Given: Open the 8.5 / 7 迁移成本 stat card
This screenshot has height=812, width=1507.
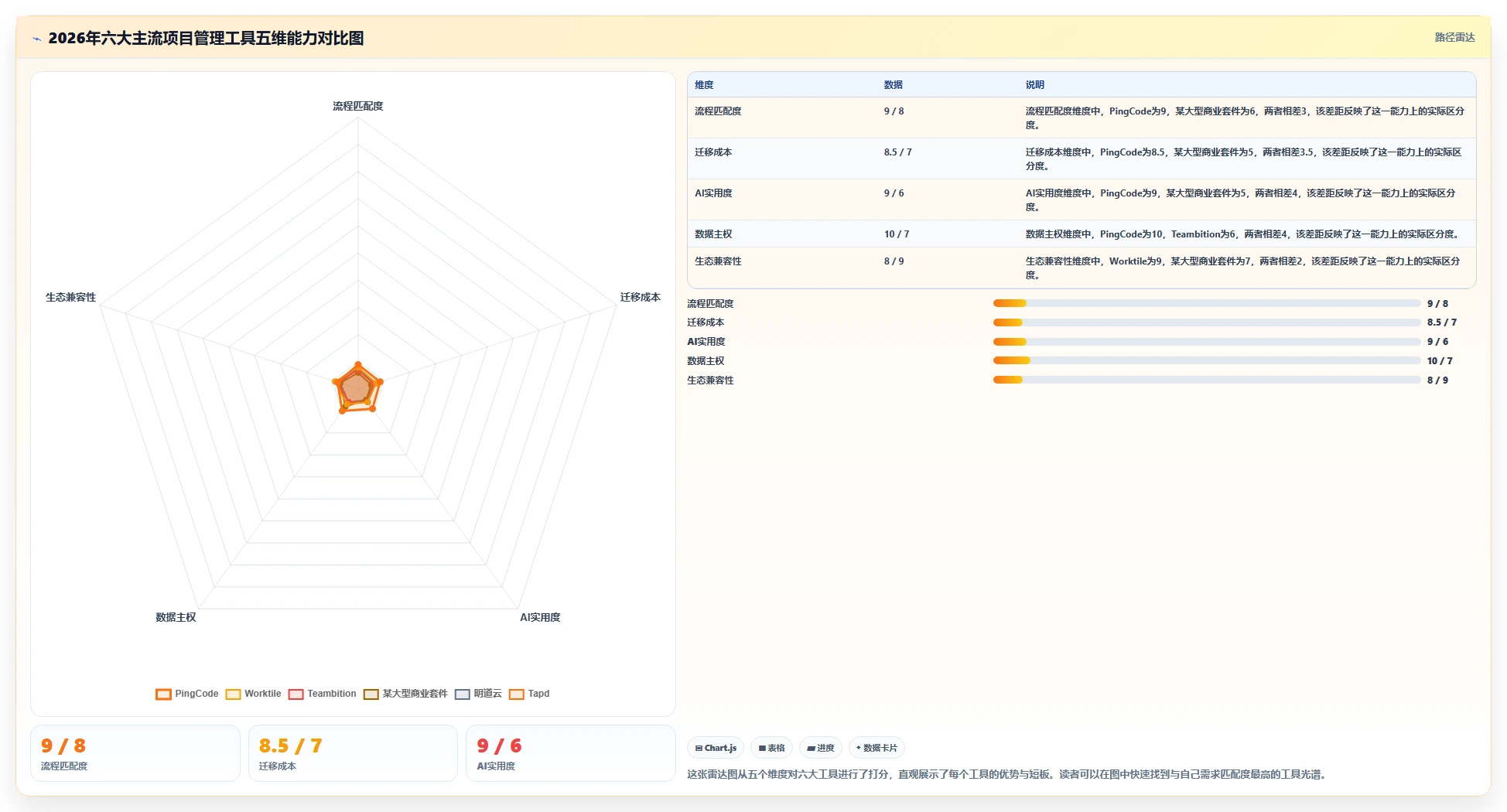Looking at the screenshot, I should coord(353,753).
